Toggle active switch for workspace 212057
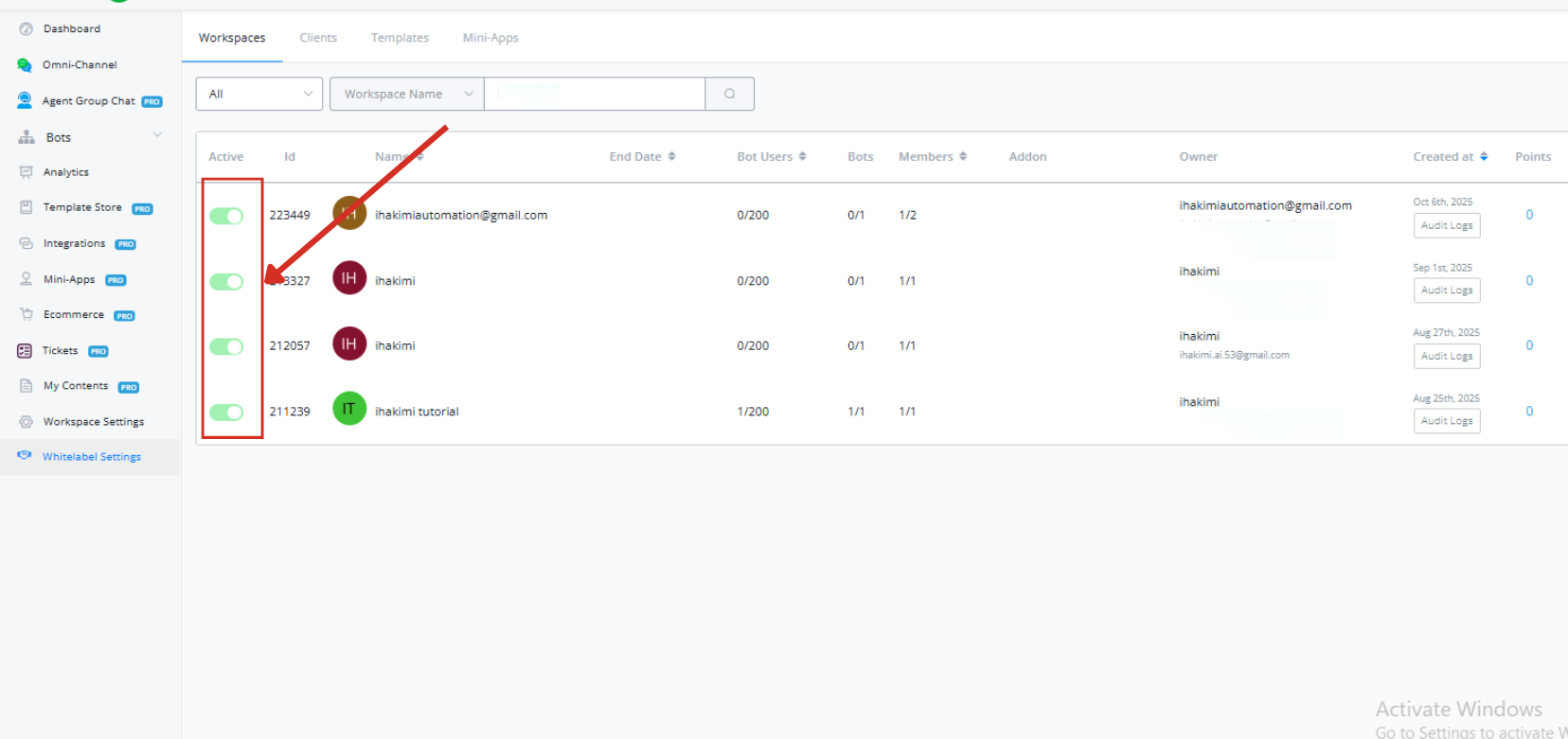Image resolution: width=1568 pixels, height=739 pixels. point(226,346)
